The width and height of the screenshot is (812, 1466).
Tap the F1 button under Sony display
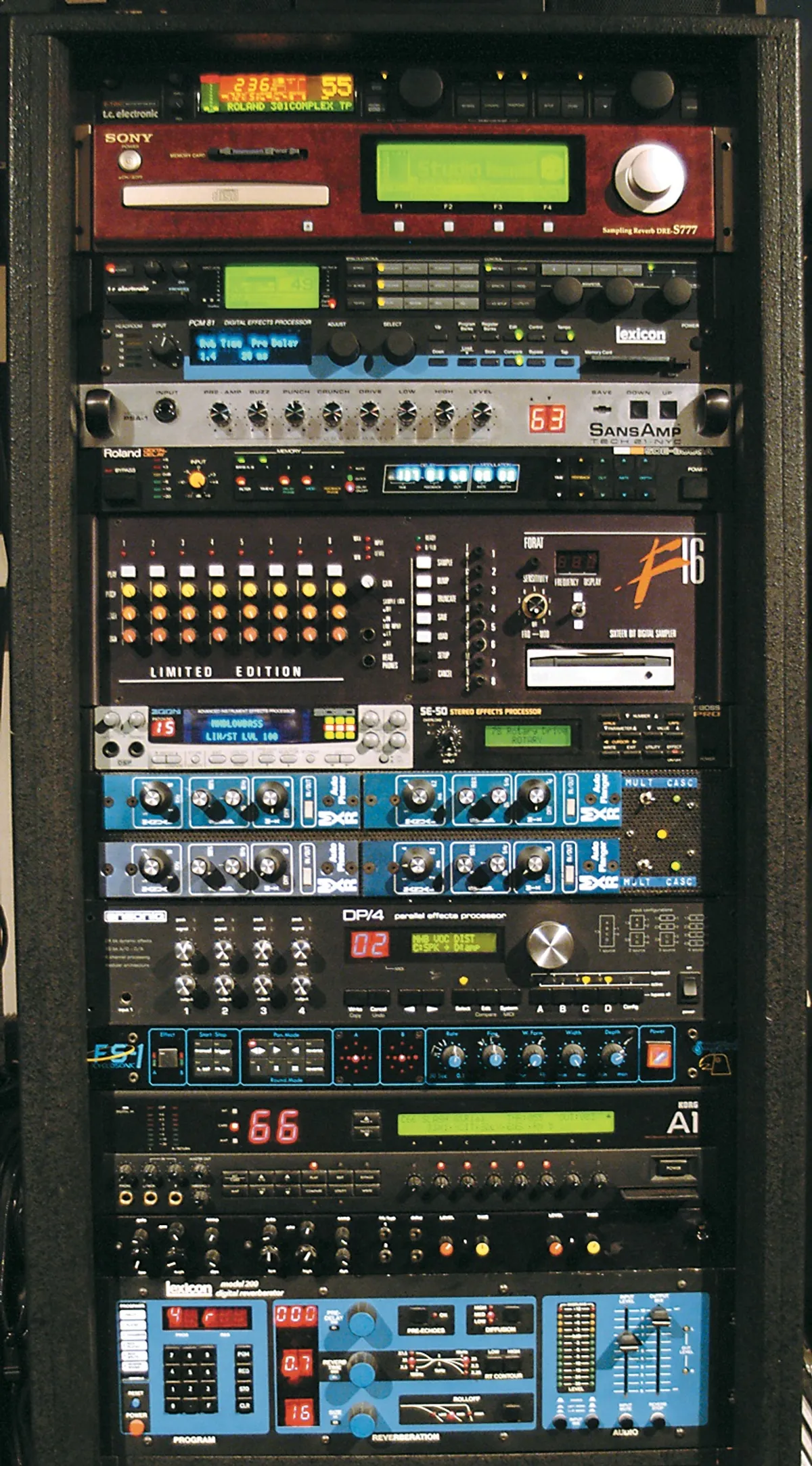399,226
